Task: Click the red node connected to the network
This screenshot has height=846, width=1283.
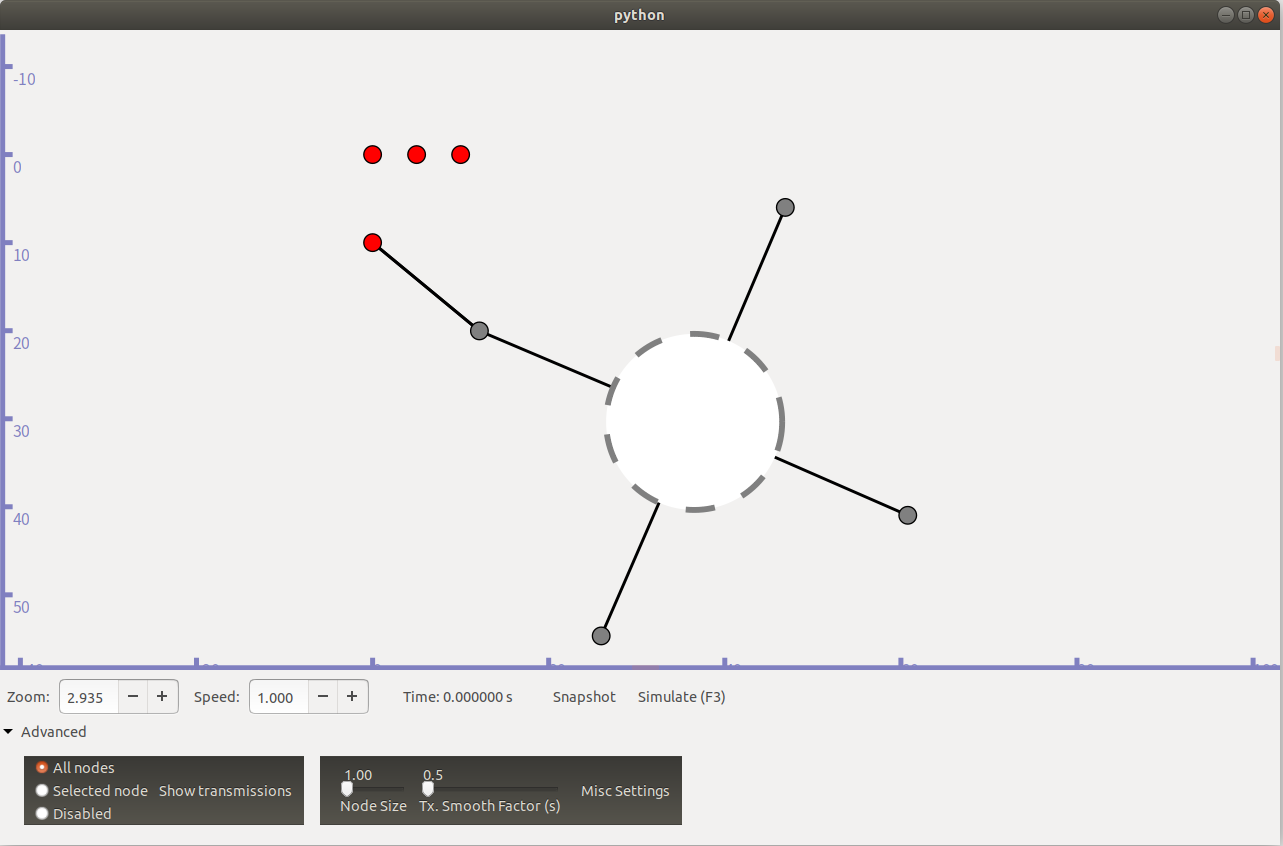Action: 372,242
